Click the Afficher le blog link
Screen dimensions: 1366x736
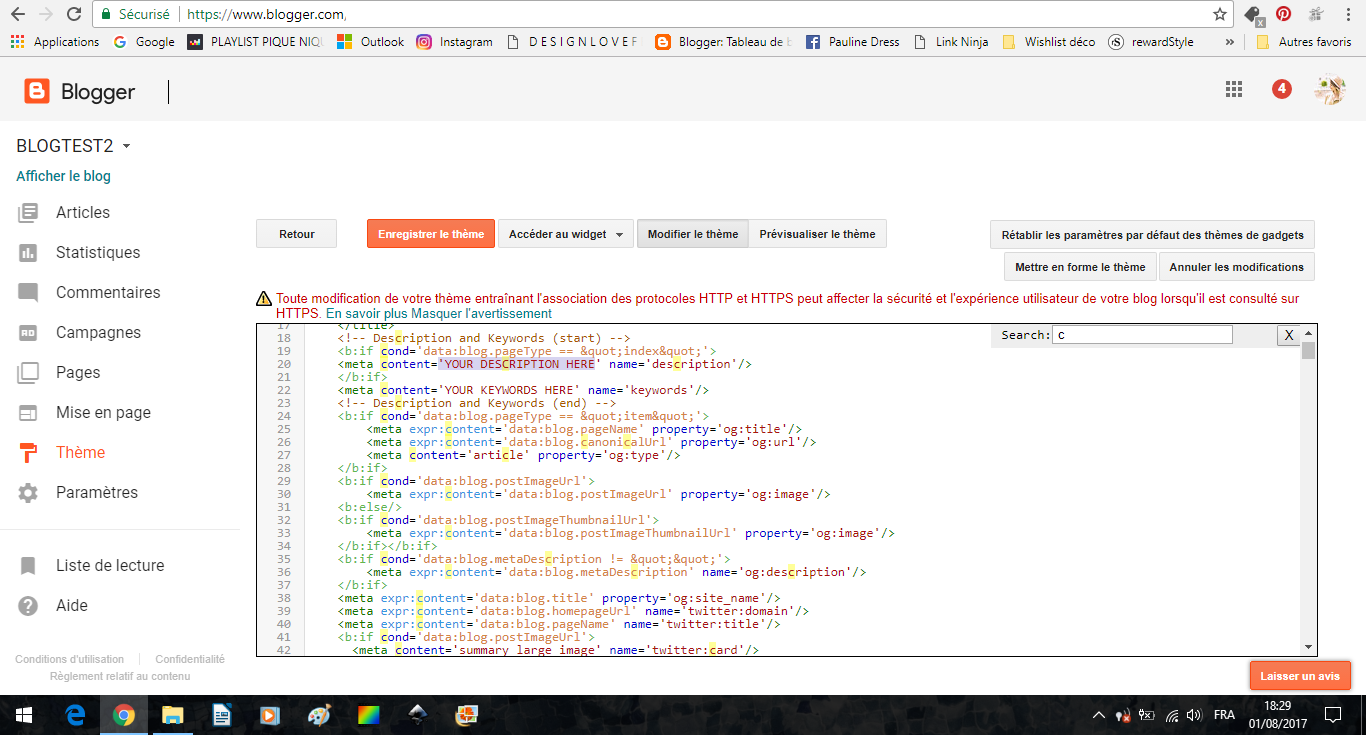pos(63,176)
